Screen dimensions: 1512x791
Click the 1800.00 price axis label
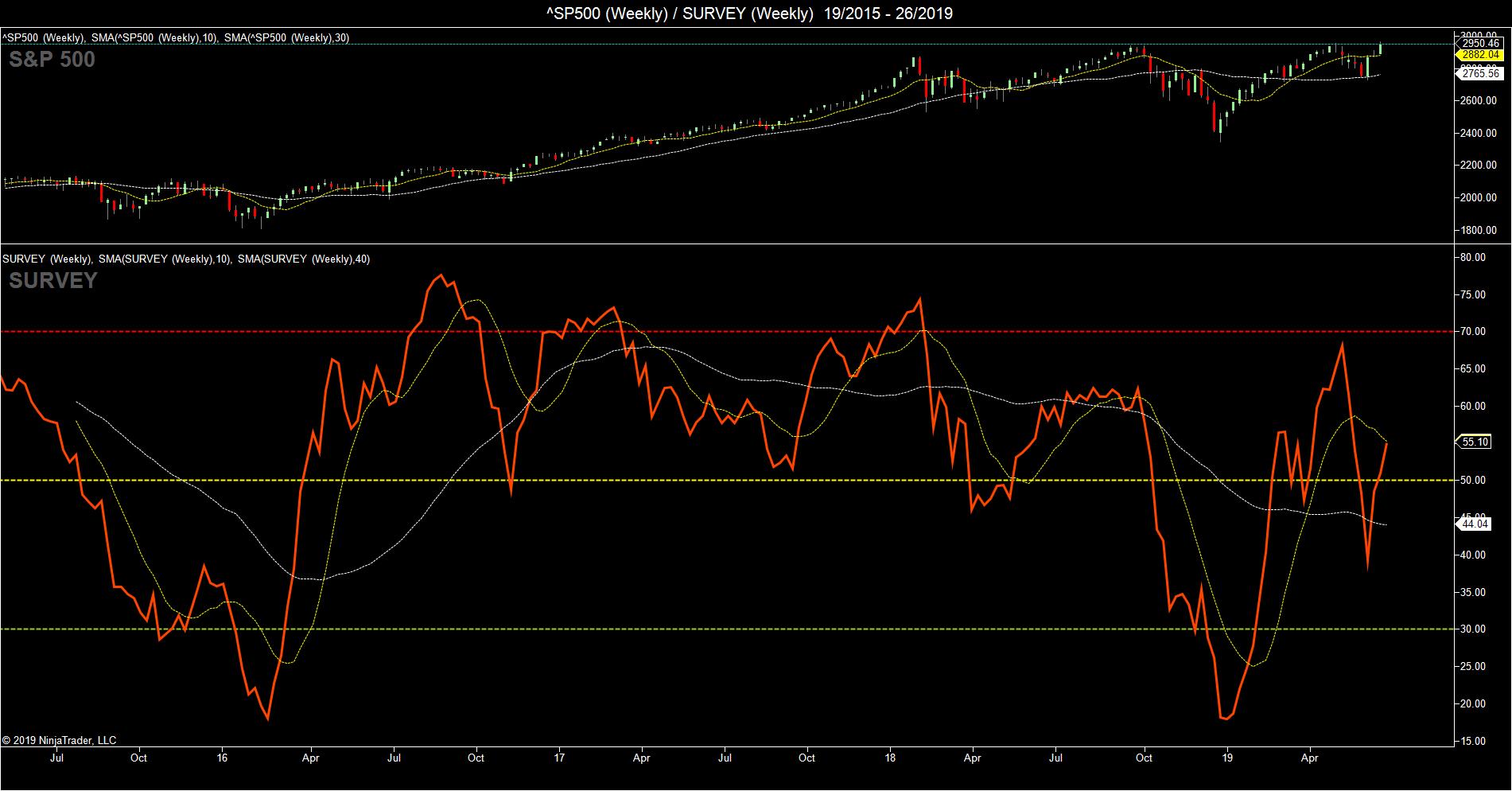1479,231
